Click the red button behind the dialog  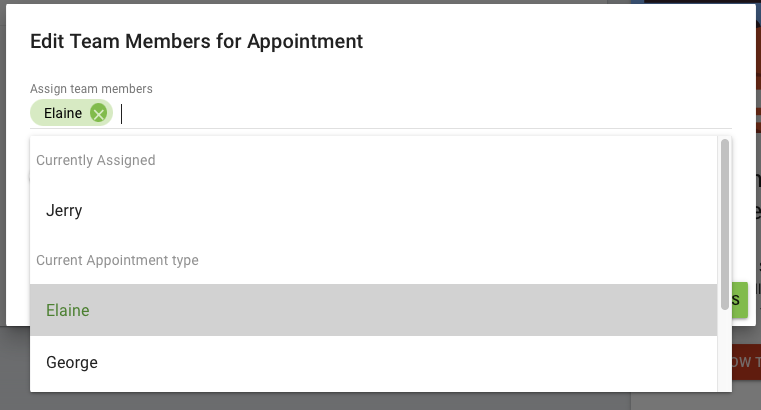[746, 361]
